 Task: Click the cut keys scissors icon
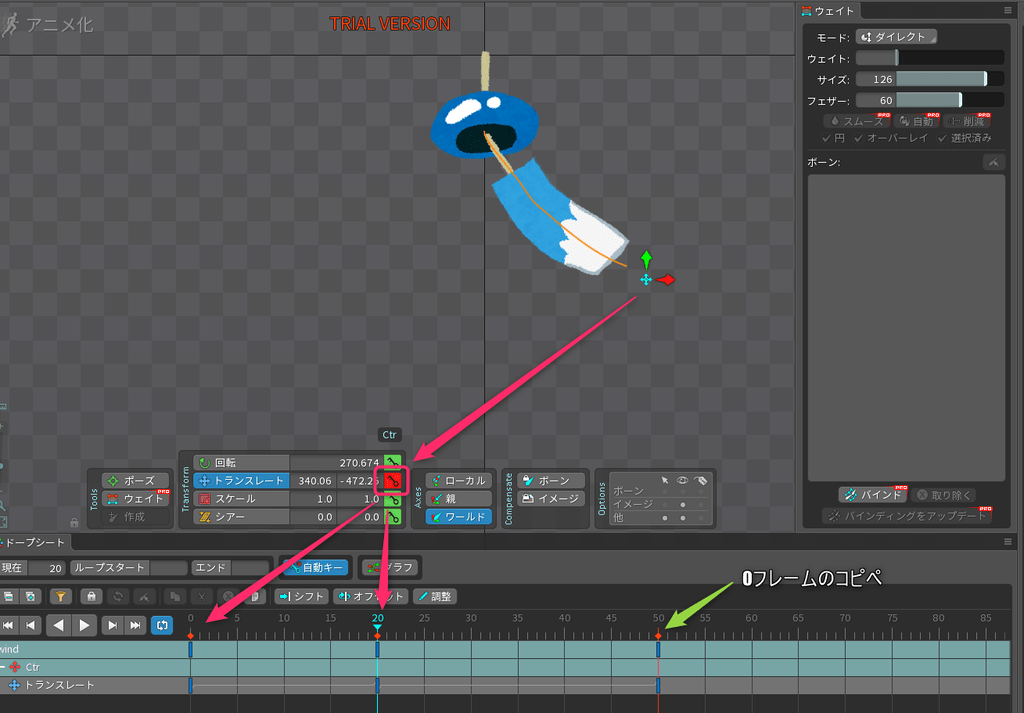202,596
